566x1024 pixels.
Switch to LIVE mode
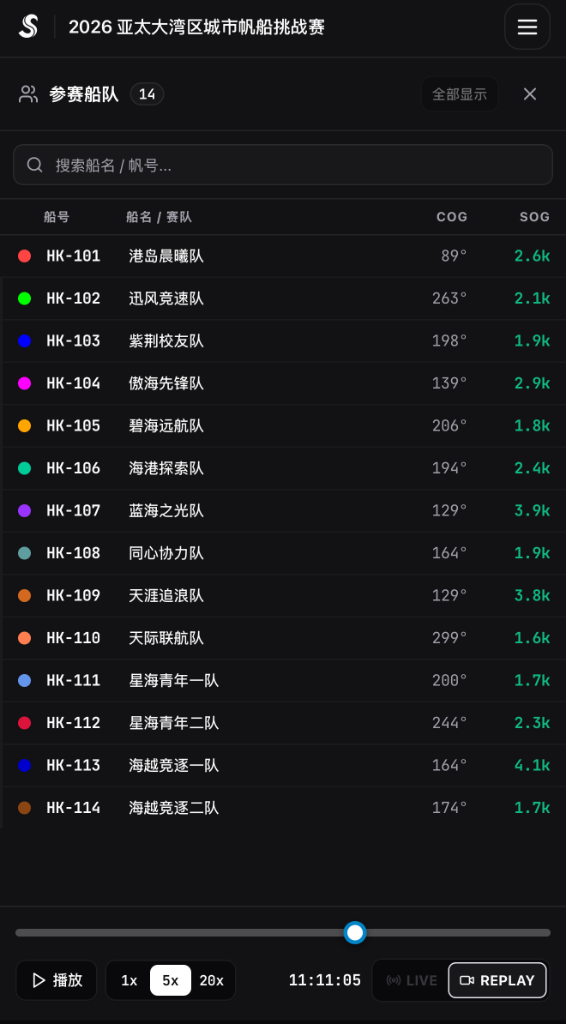(x=411, y=980)
